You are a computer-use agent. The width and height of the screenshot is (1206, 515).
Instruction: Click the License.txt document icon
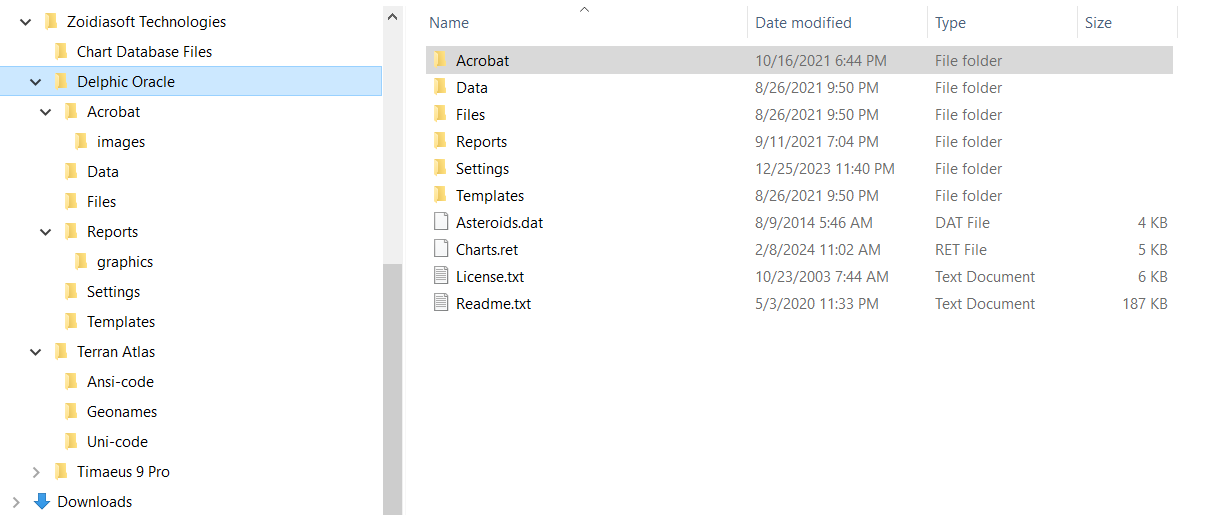tap(441, 276)
